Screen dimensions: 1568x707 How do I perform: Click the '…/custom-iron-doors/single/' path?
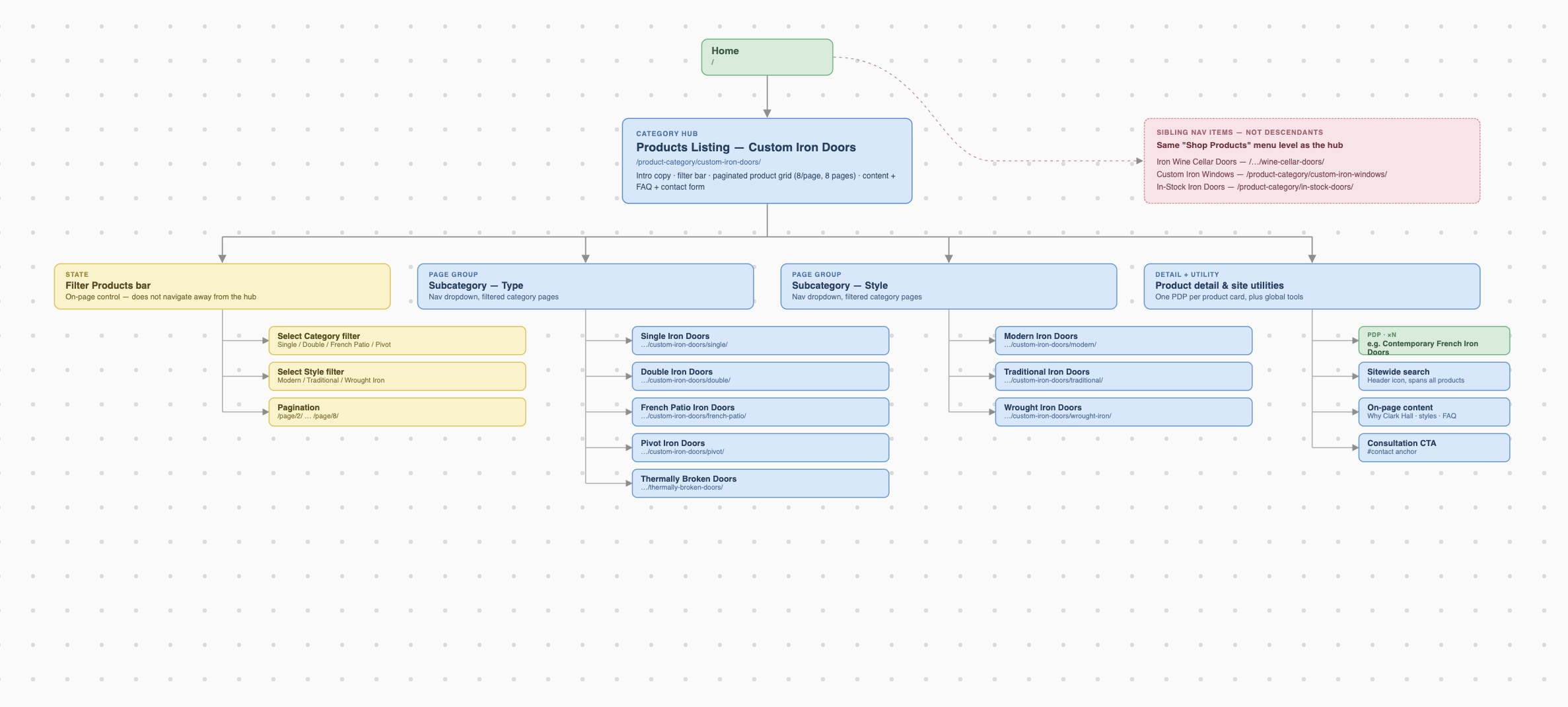point(684,345)
